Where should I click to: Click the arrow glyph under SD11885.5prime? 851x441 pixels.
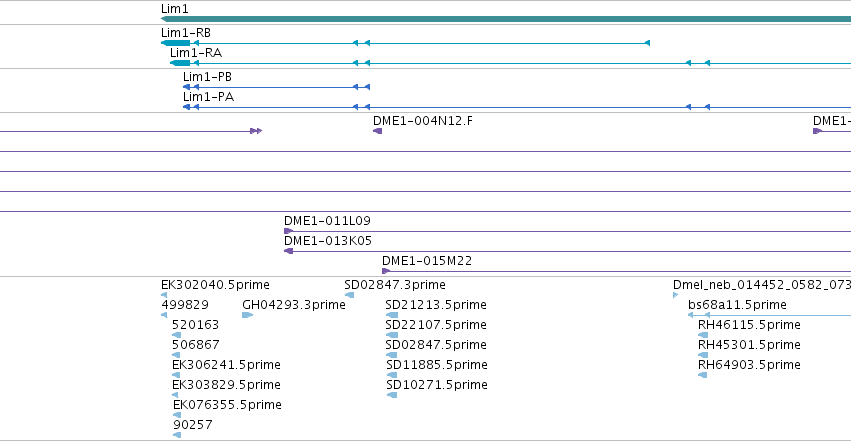click(x=392, y=375)
